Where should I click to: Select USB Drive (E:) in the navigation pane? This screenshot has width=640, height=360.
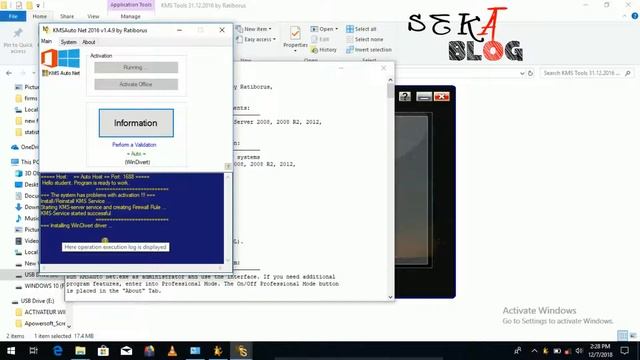coord(33,301)
